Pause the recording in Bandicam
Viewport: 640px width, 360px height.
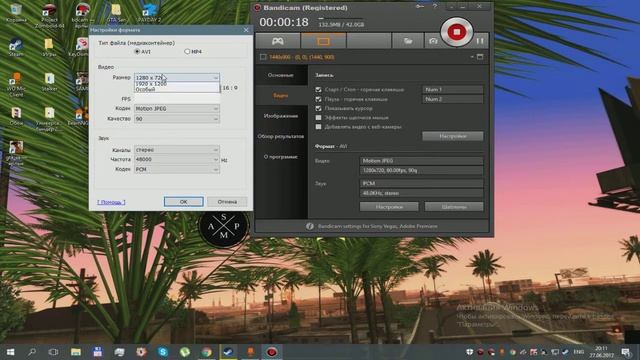(480, 41)
